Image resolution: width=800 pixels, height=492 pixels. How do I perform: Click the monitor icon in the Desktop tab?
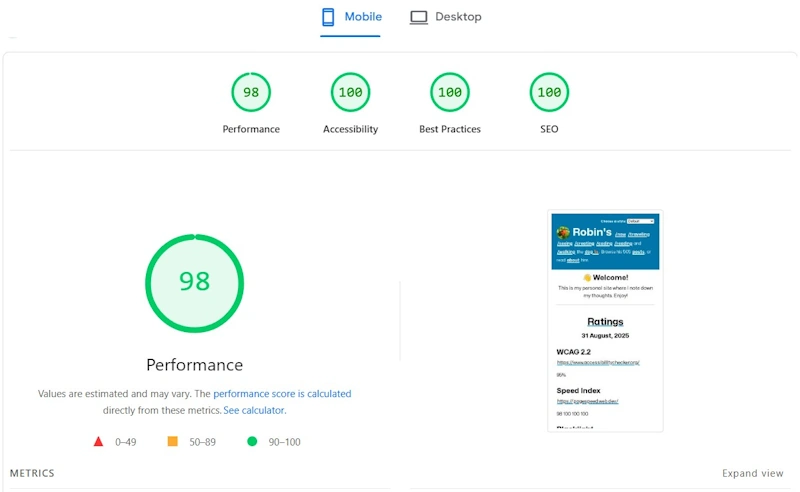[x=418, y=17]
